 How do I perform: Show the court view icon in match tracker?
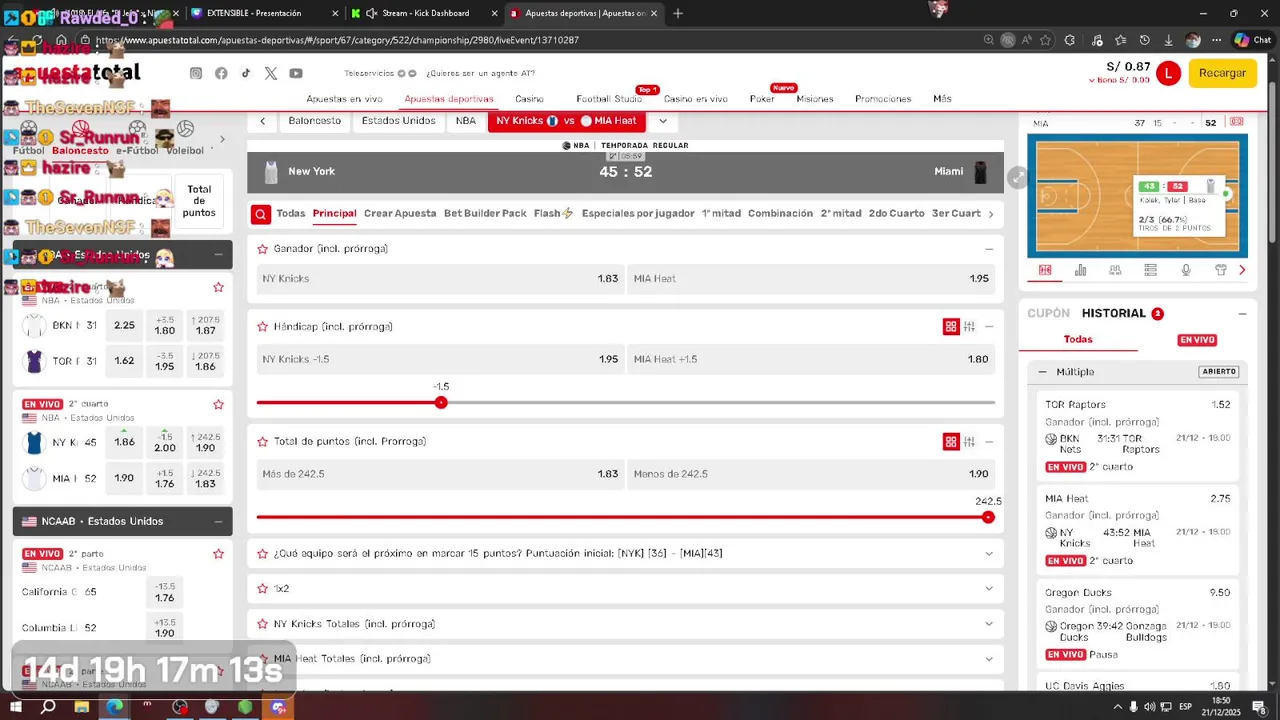(x=1045, y=270)
